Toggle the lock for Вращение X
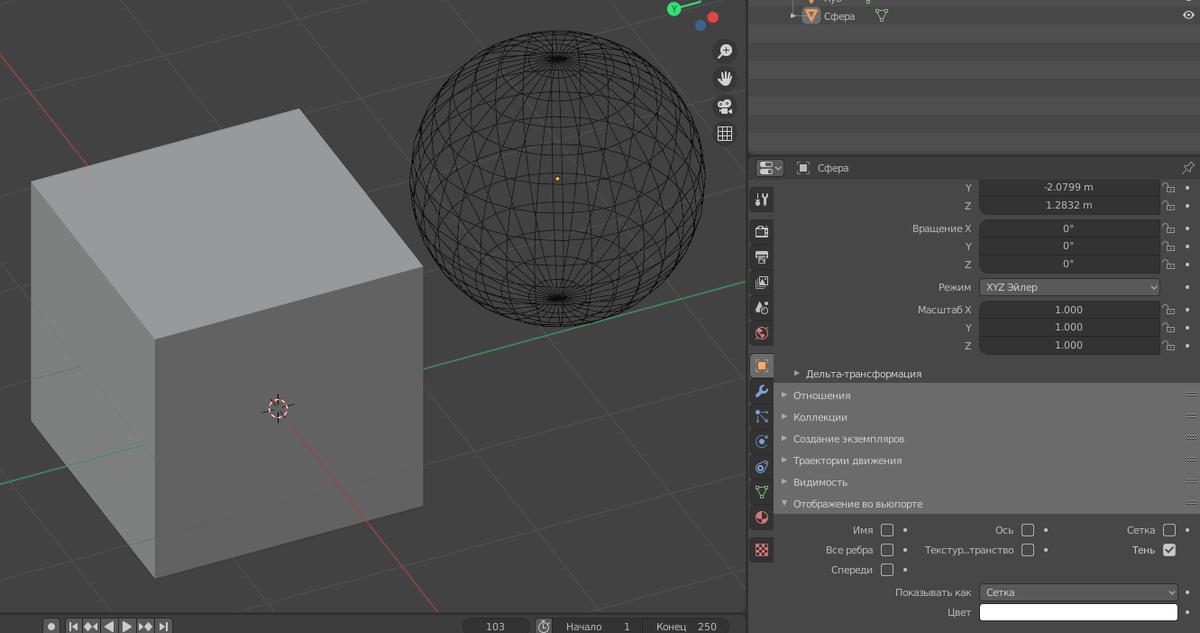Viewport: 1200px width, 633px height. (1168, 228)
